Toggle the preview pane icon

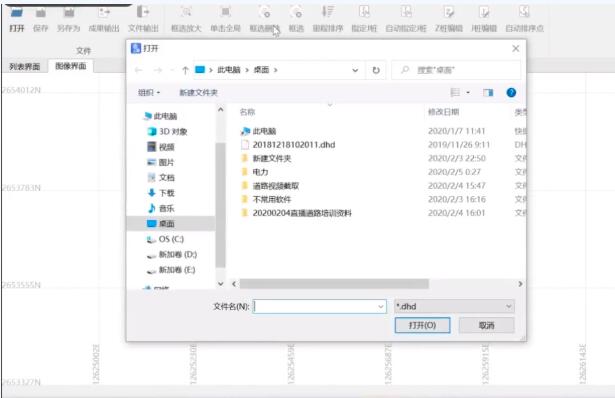pyautogui.click(x=488, y=93)
